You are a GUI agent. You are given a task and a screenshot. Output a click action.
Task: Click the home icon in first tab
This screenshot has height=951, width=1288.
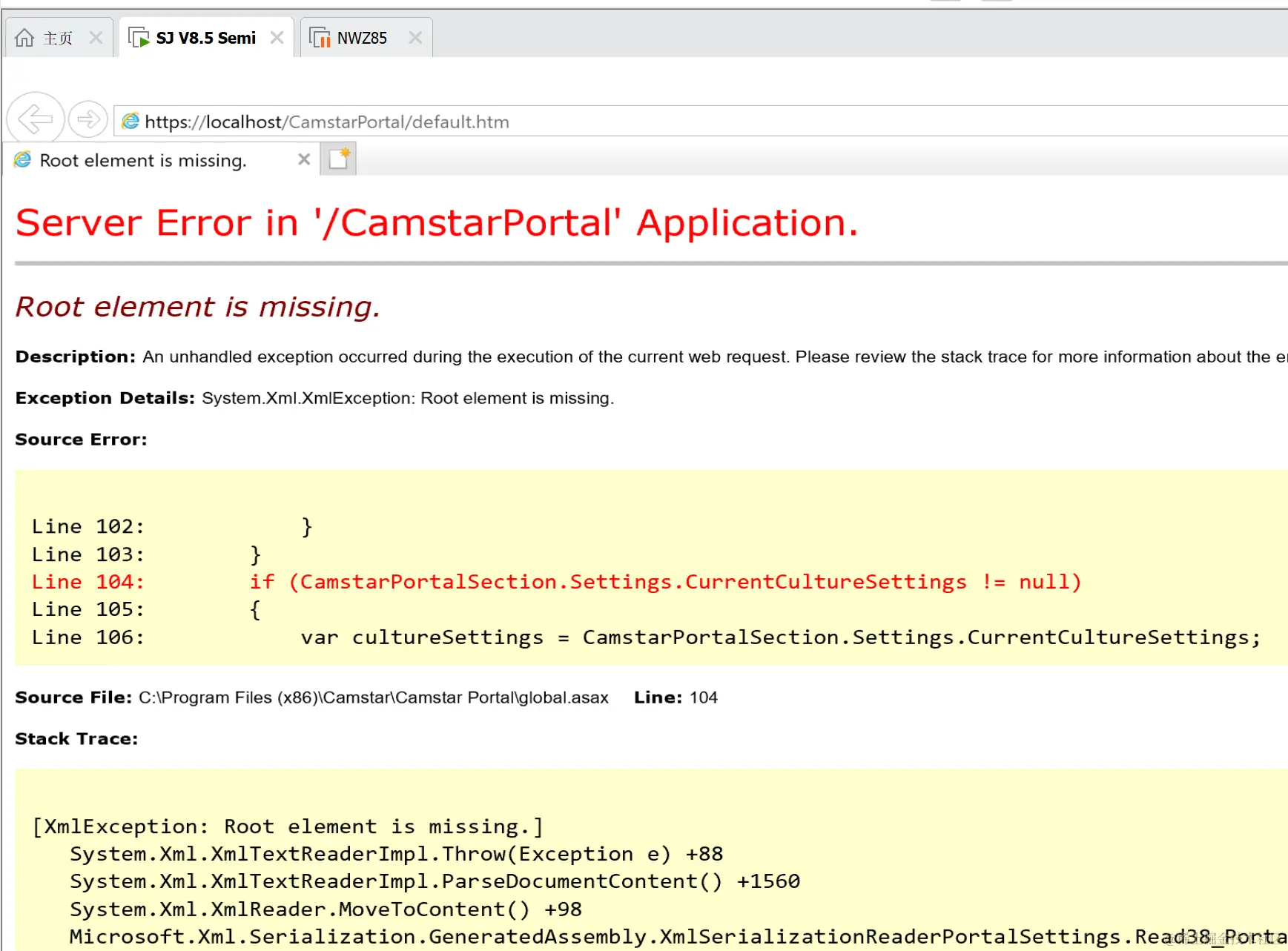pyautogui.click(x=24, y=37)
